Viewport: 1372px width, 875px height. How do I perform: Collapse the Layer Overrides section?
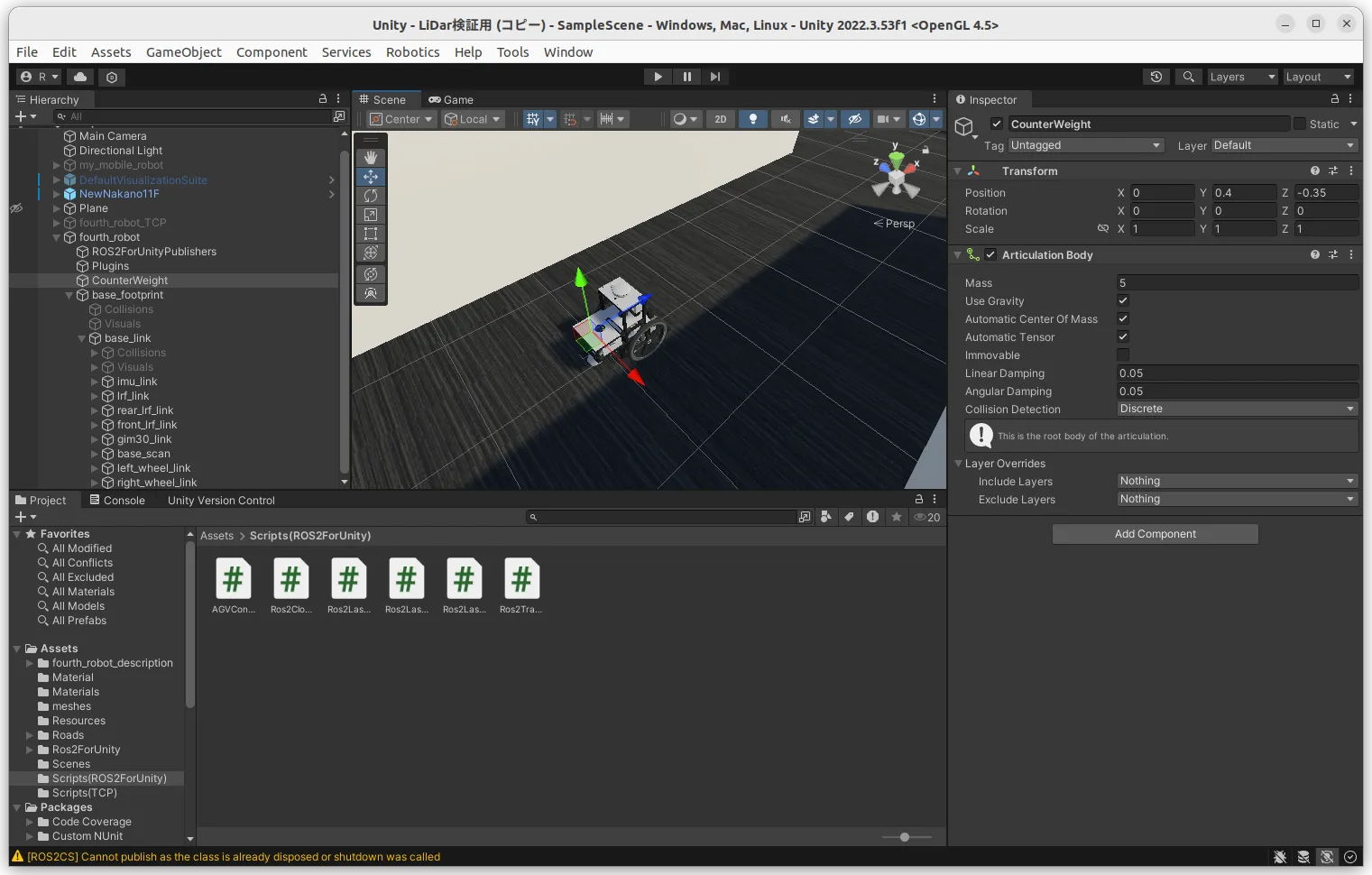958,464
